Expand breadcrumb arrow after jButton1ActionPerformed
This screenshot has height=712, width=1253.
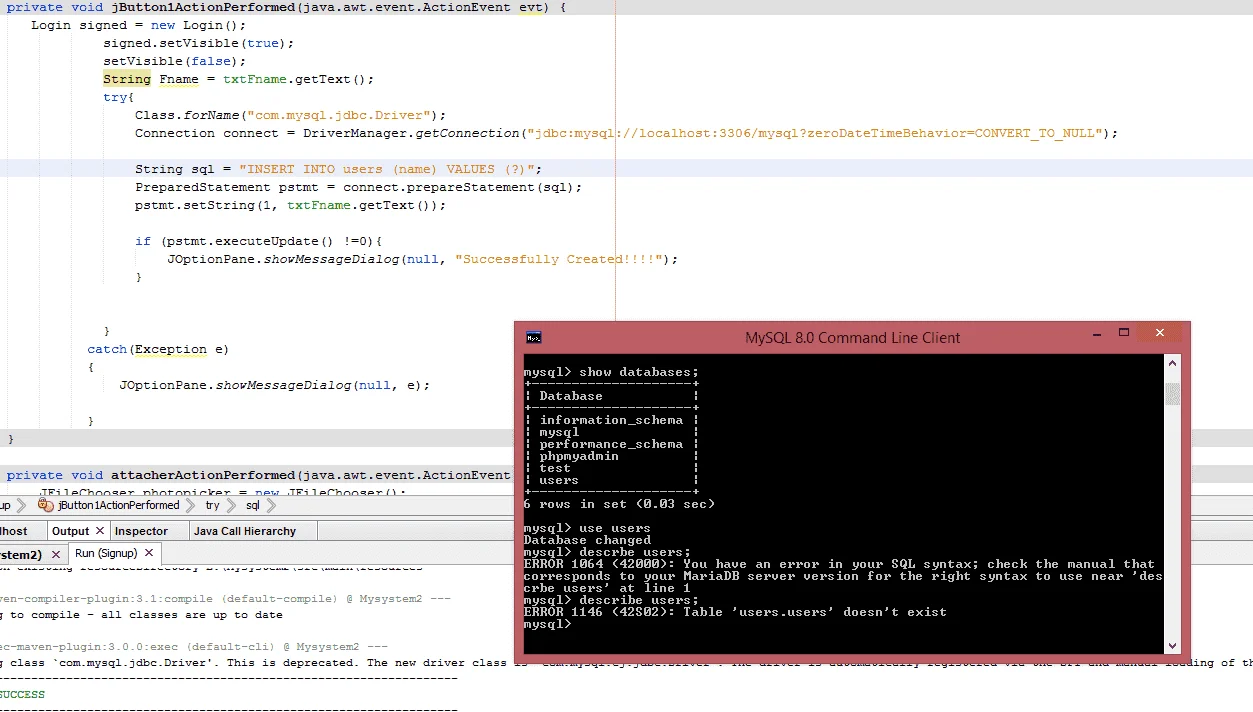click(189, 506)
